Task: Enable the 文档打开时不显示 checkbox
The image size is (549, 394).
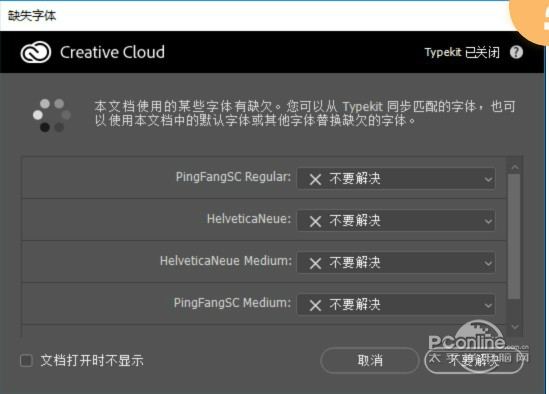Action: (x=27, y=360)
